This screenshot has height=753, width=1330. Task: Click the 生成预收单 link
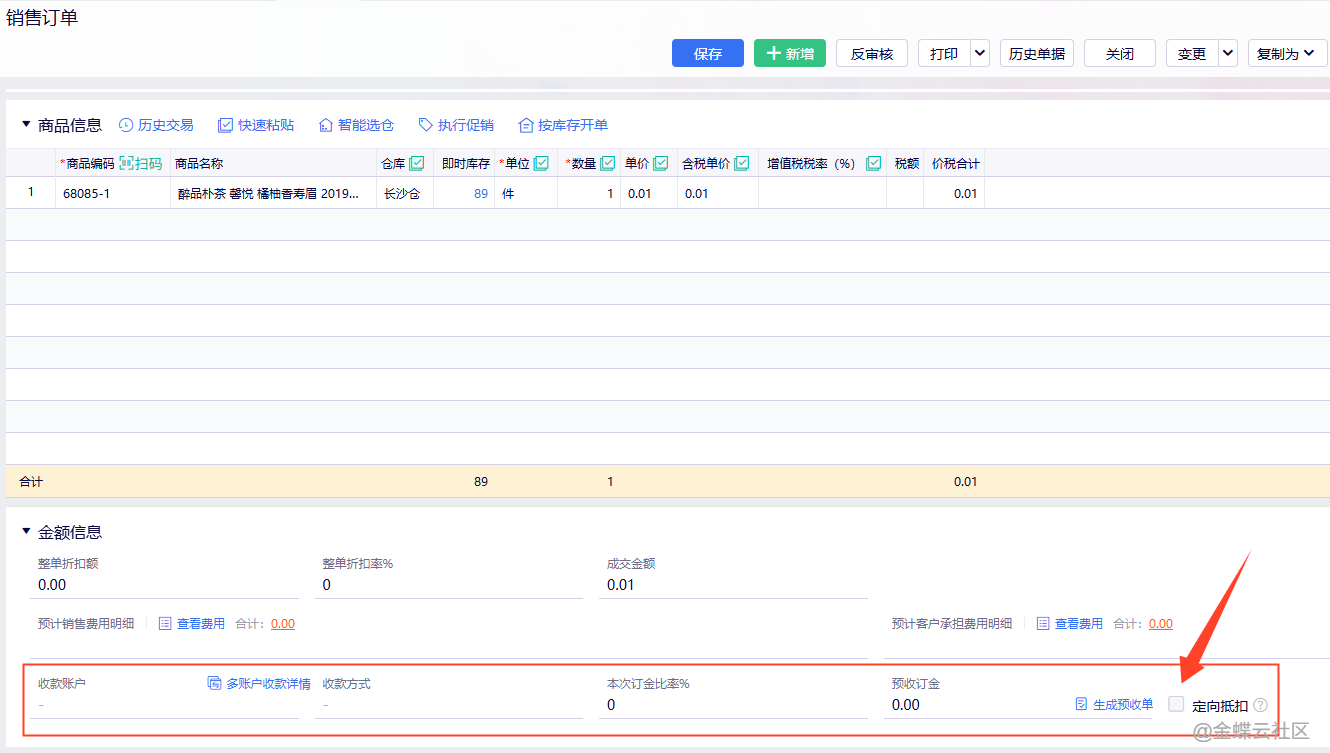[x=1114, y=704]
